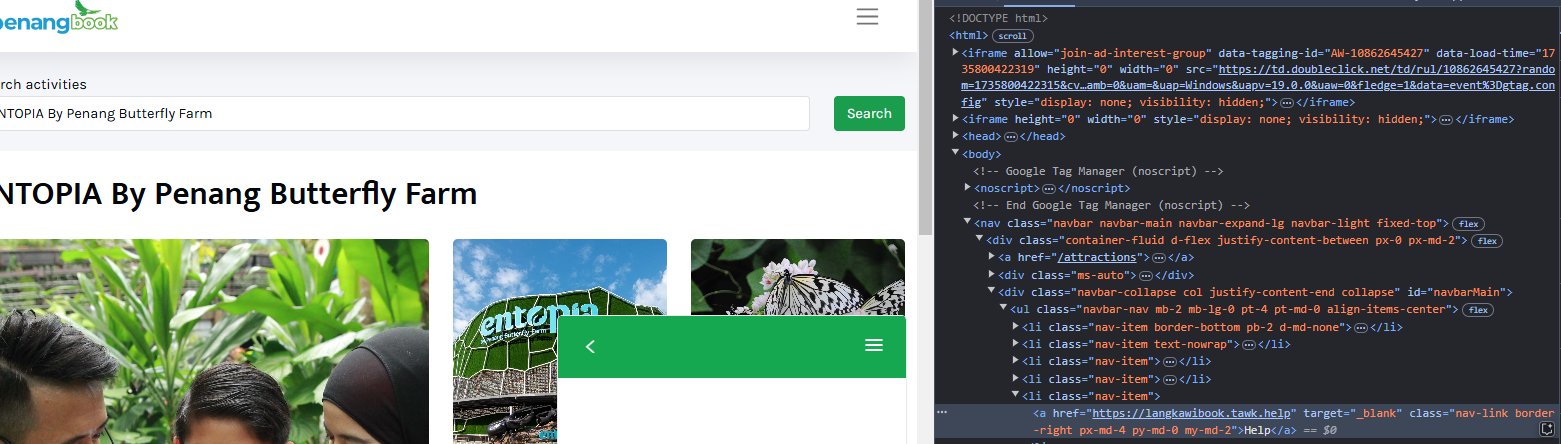Collapse the body element node
The width and height of the screenshot is (1561, 444).
click(x=955, y=154)
